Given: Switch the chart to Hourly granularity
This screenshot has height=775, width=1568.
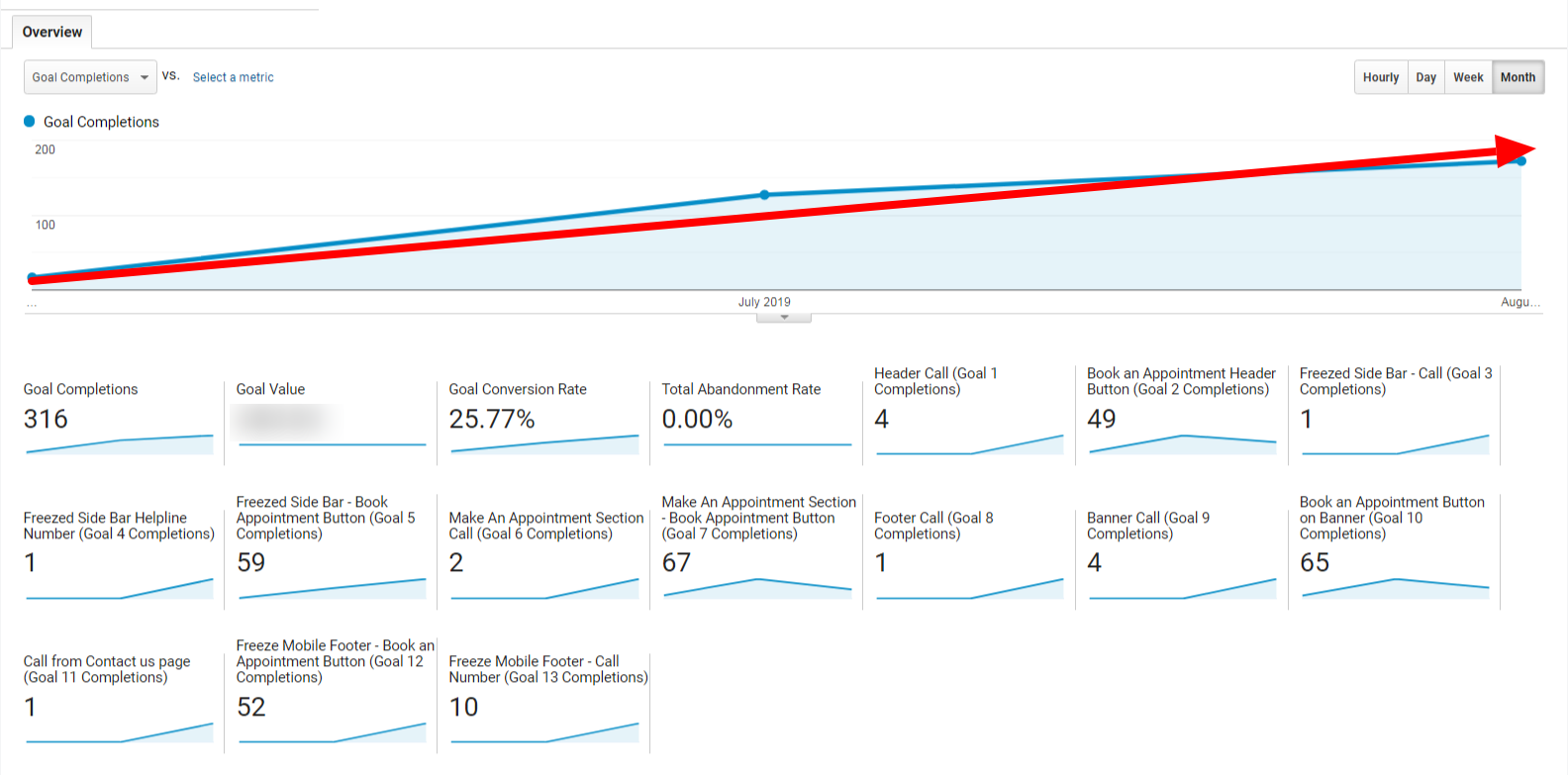Looking at the screenshot, I should 1381,76.
